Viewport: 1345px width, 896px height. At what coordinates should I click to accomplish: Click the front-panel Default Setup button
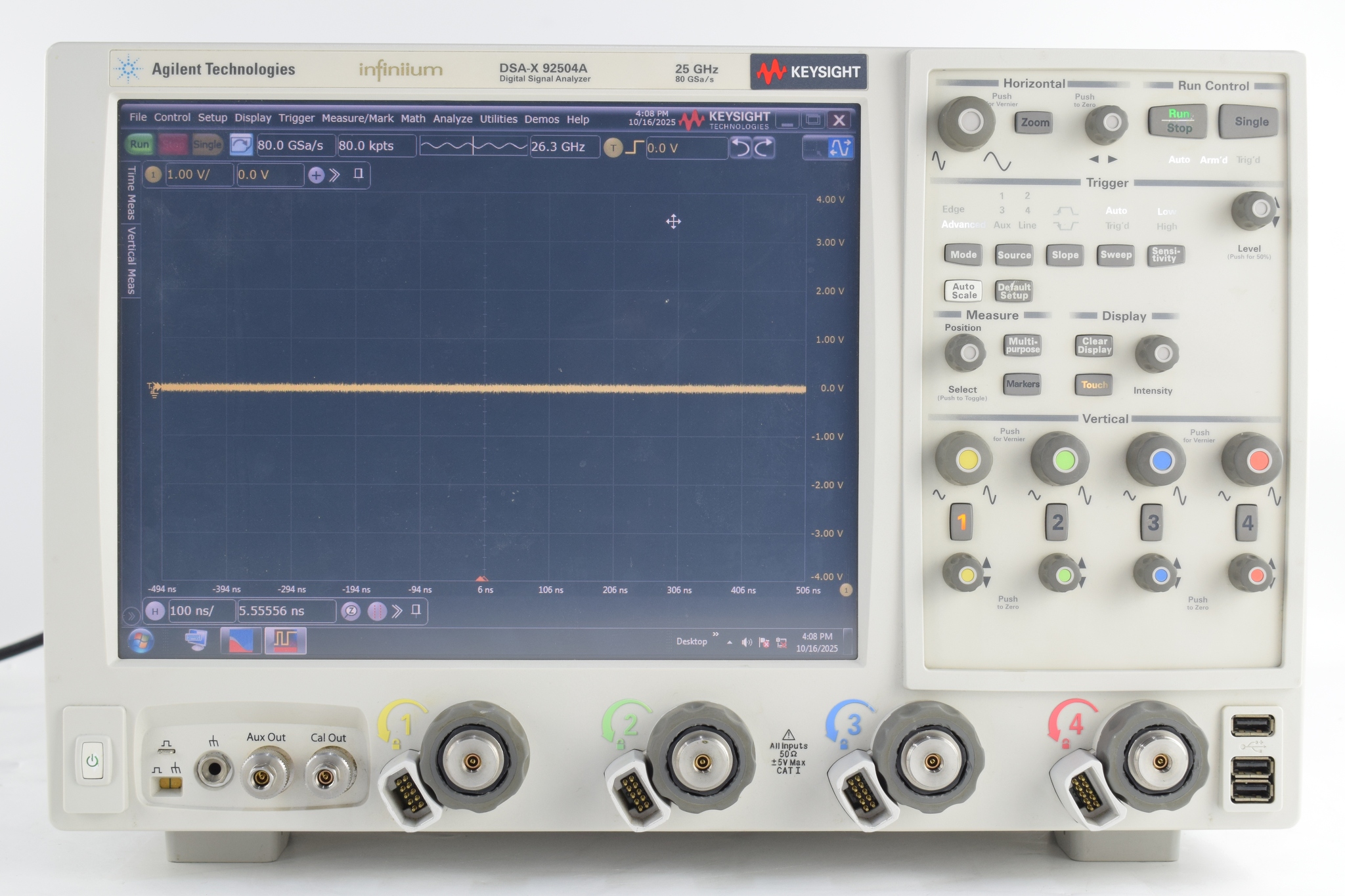point(1013,291)
